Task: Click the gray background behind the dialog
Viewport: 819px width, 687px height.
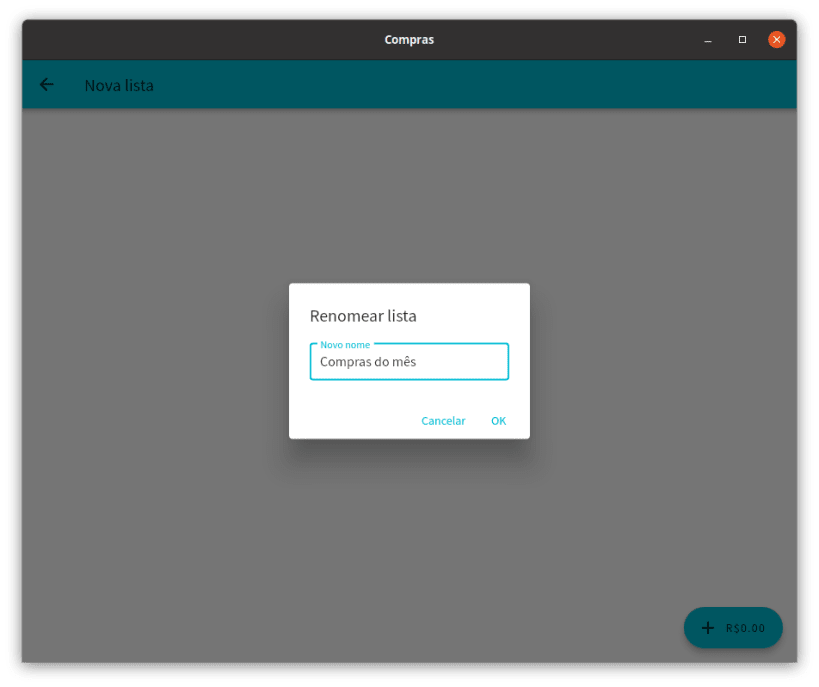Action: click(x=150, y=500)
